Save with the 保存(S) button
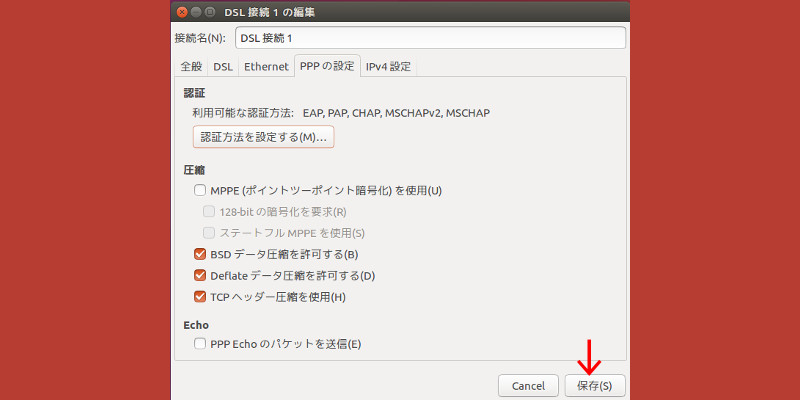 click(595, 386)
